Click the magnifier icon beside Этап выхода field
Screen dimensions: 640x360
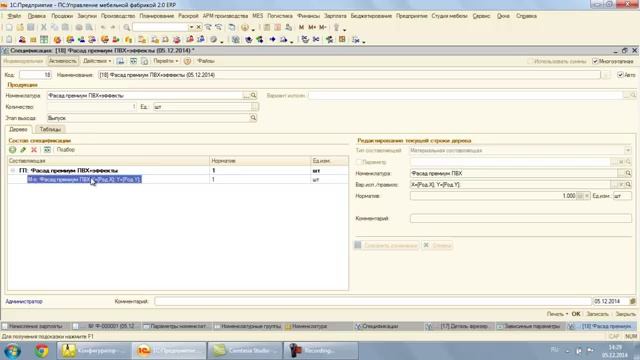(253, 118)
